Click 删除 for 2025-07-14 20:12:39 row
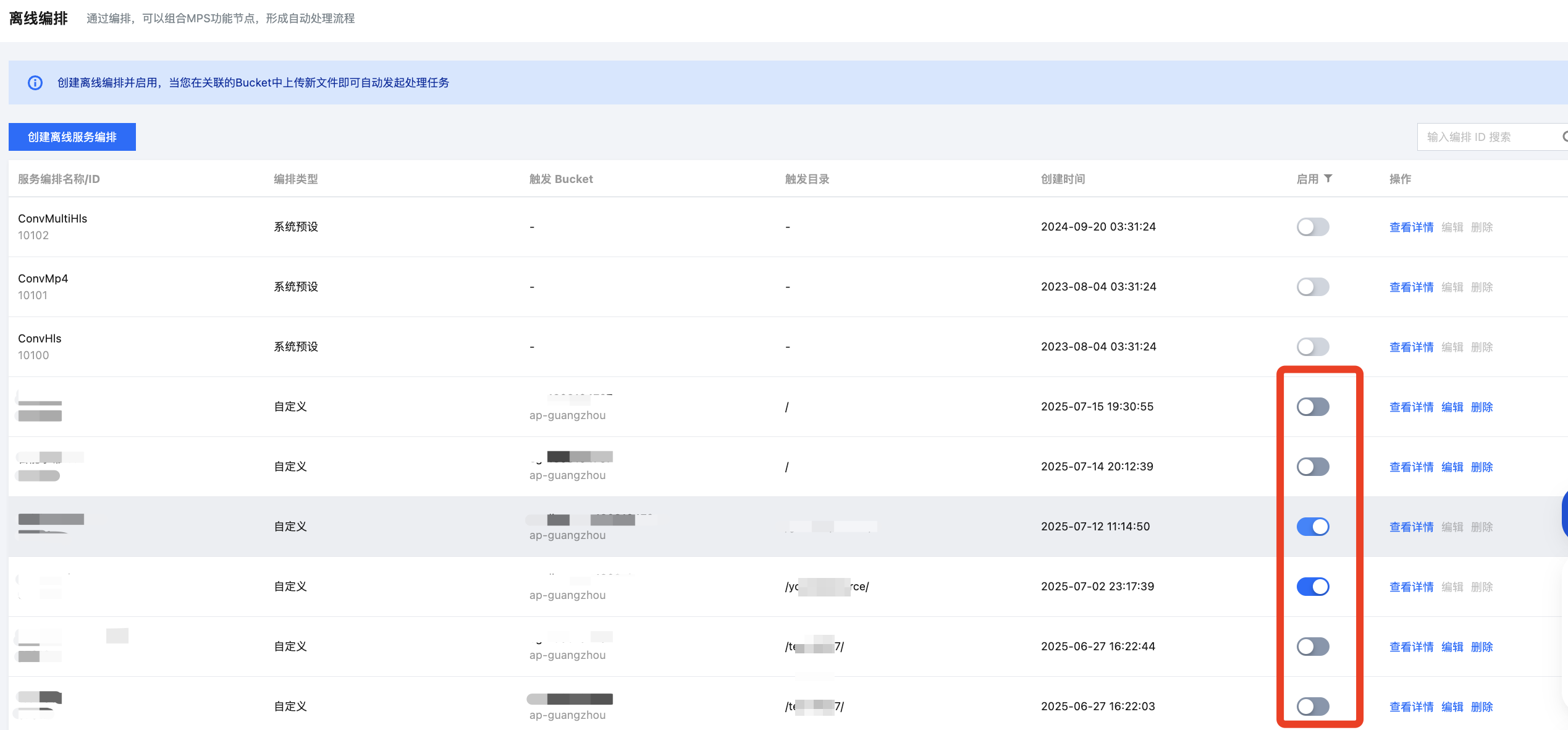 [1482, 467]
